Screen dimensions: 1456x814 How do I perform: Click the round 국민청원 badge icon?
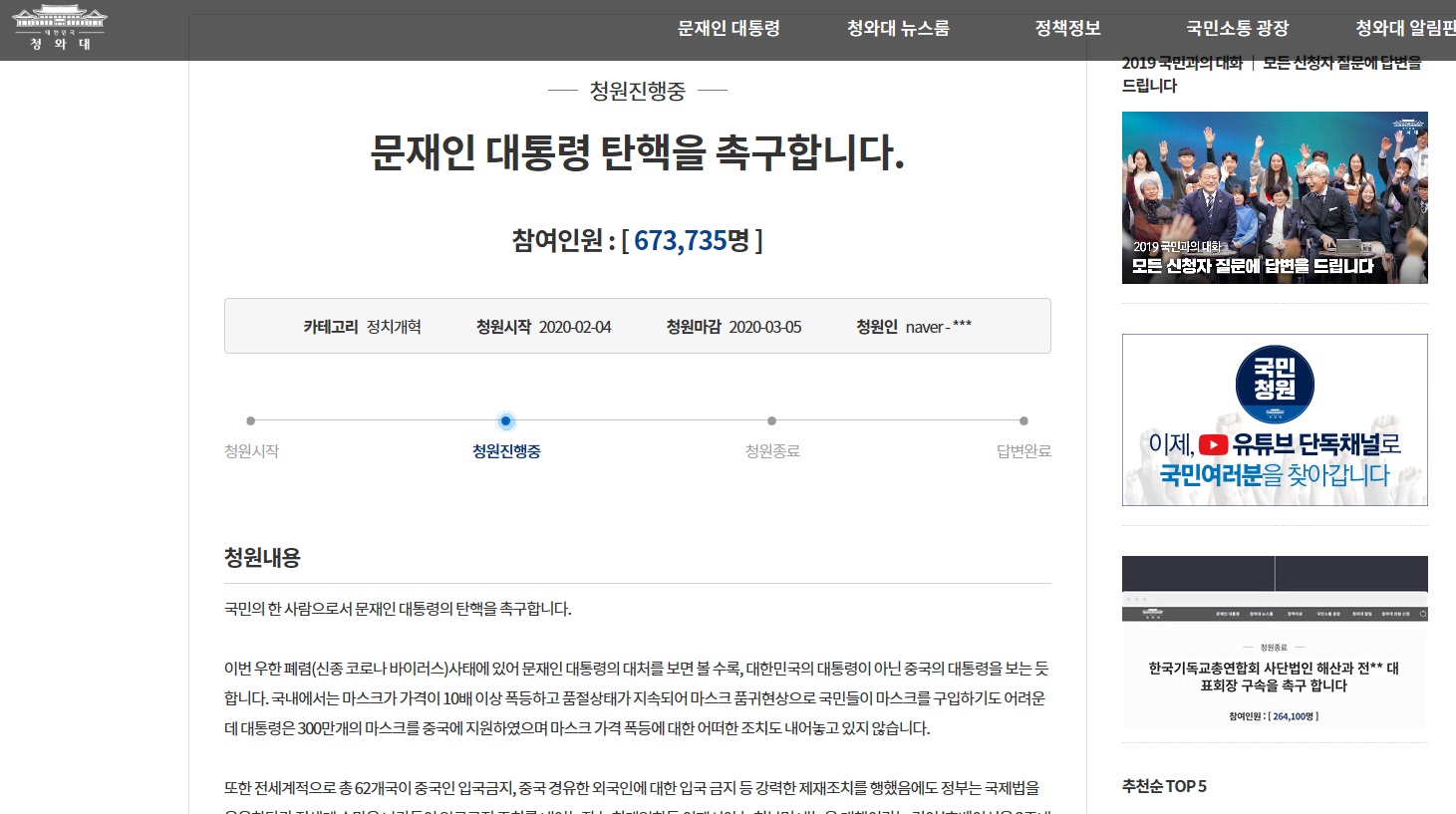1275,384
